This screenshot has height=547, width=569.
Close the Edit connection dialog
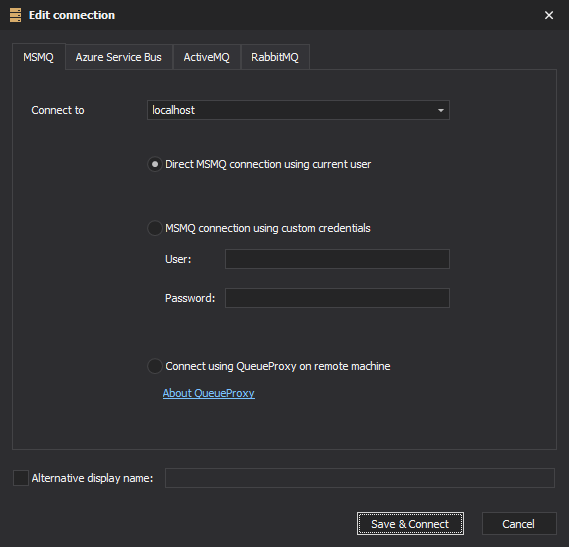(x=549, y=15)
